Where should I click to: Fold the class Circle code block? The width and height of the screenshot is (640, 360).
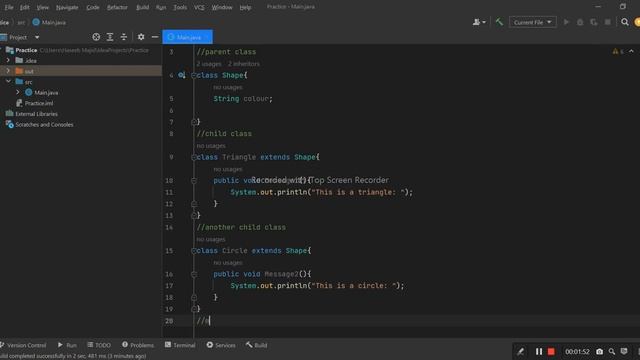[194, 251]
